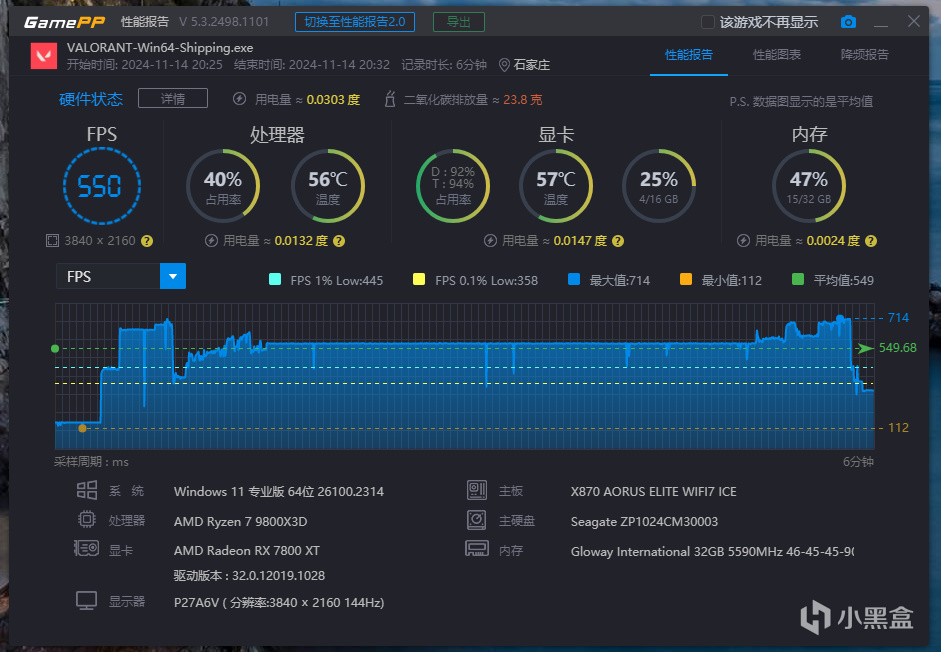
Task: Click help icon beside processor 0.0132 度
Action: coord(339,241)
